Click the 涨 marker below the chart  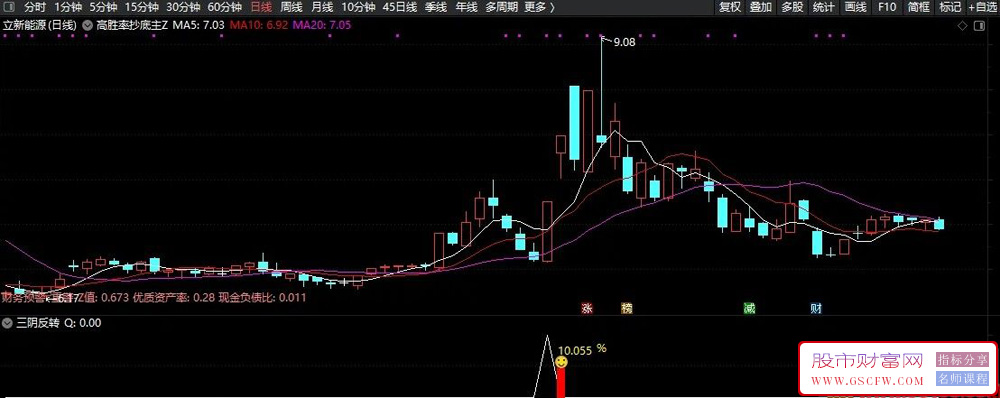click(x=587, y=309)
